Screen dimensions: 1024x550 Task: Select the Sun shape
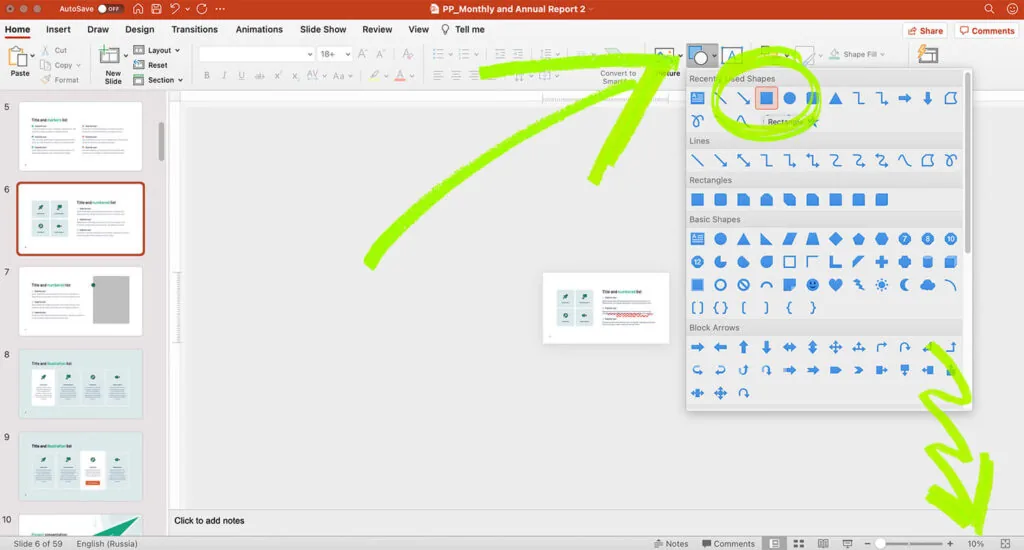882,285
